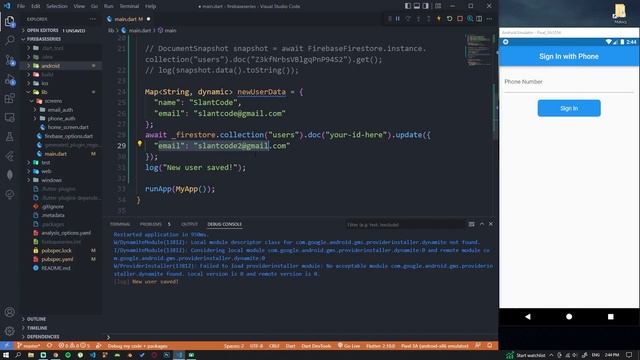Open the MongoDB leaf view

(x=10, y=175)
